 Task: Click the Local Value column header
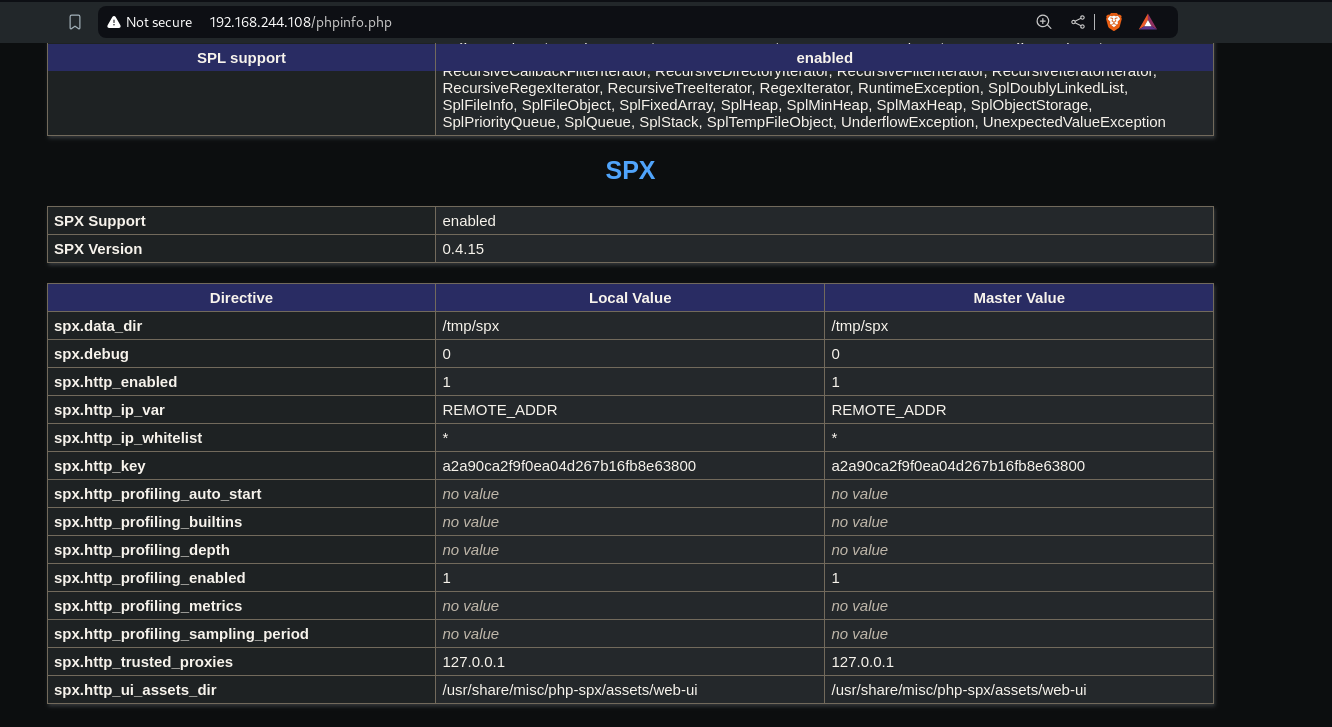pos(630,297)
